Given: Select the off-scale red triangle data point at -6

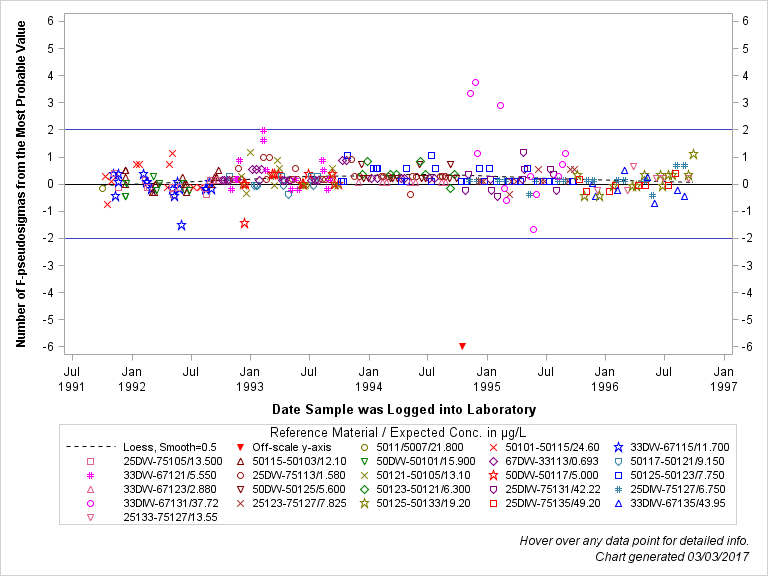Looking at the screenshot, I should click(x=462, y=346).
